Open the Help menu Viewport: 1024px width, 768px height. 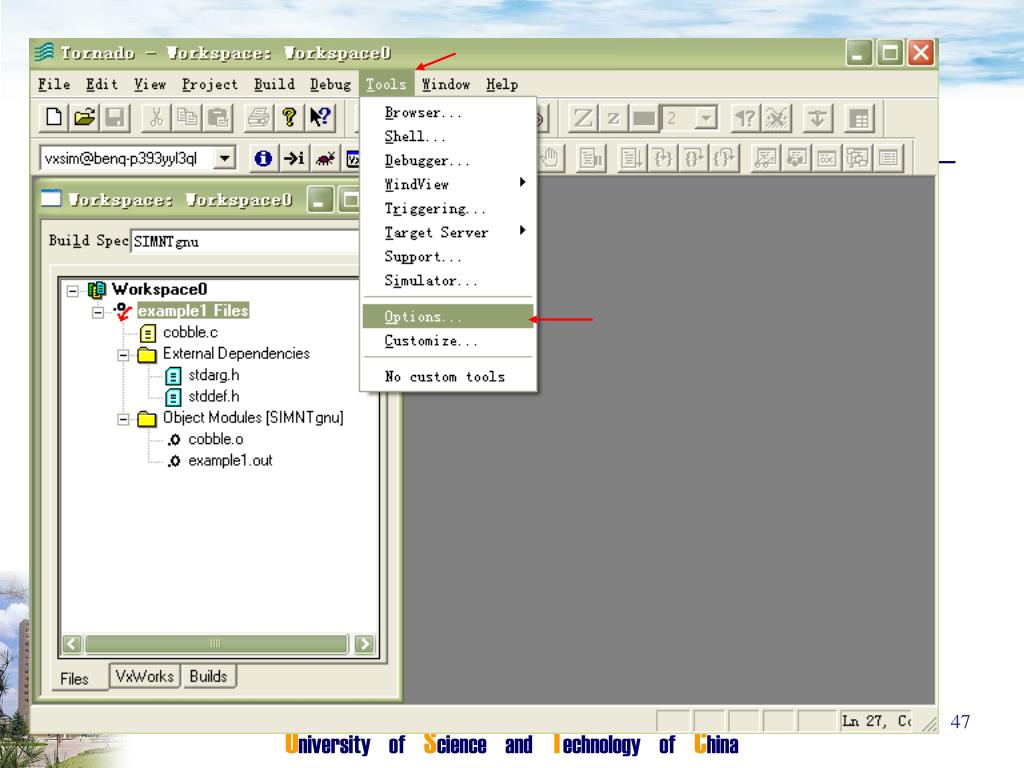502,84
